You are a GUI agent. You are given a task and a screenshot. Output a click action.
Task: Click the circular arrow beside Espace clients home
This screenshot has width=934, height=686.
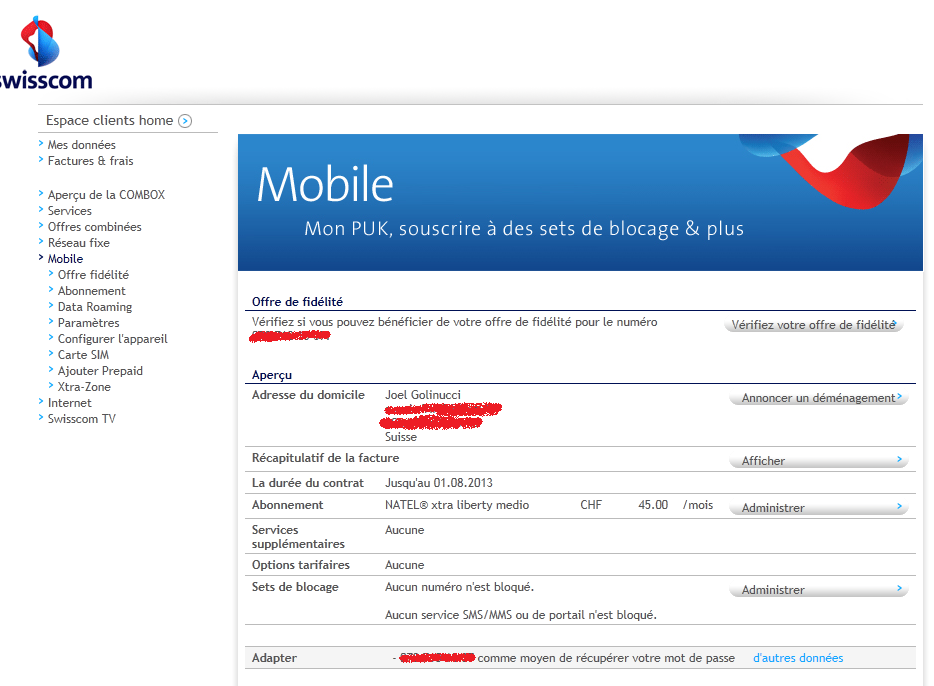tap(185, 120)
